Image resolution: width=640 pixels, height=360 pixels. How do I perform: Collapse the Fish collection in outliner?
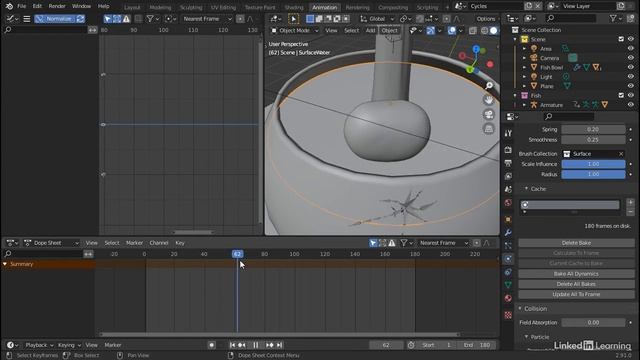point(515,96)
